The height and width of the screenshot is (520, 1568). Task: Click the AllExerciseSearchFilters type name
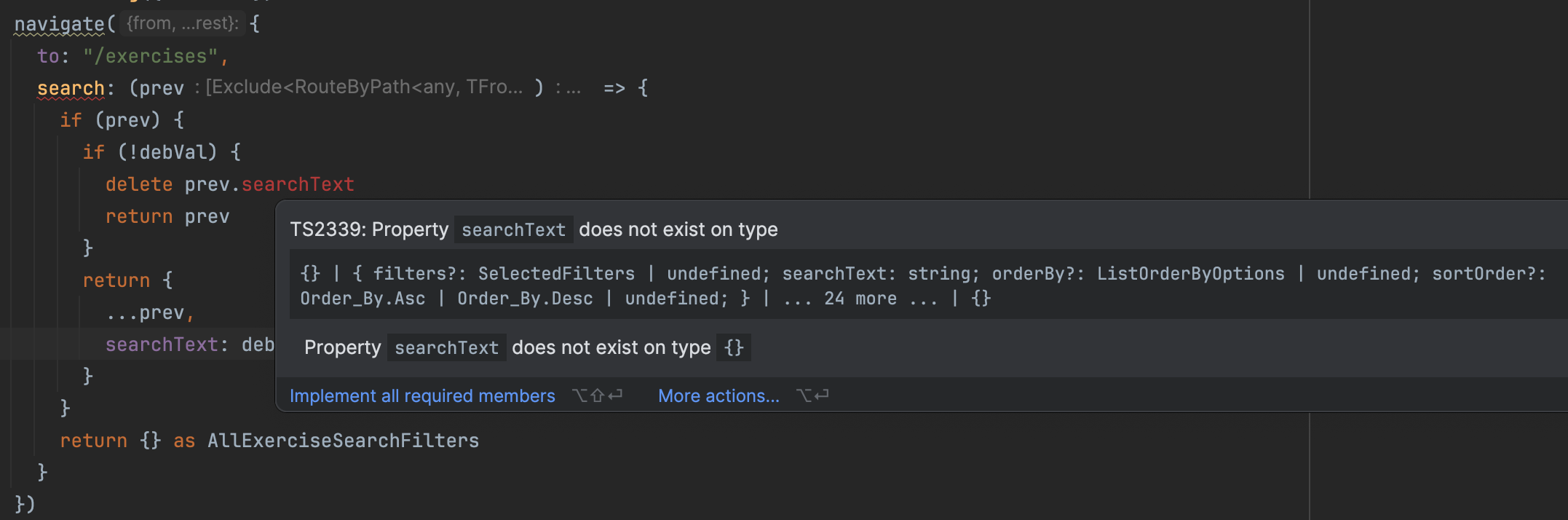coord(343,441)
